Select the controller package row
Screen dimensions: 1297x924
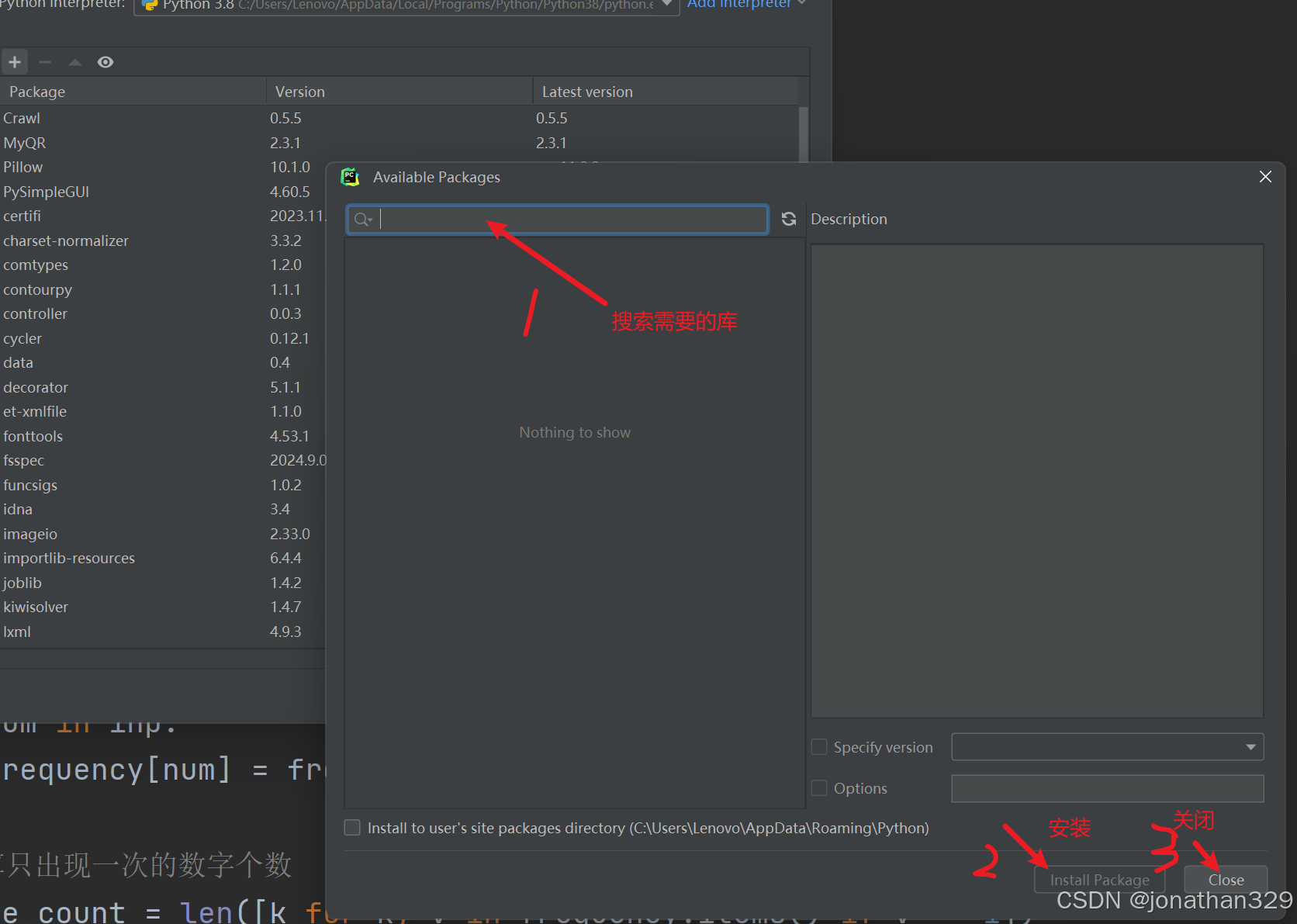click(x=163, y=313)
